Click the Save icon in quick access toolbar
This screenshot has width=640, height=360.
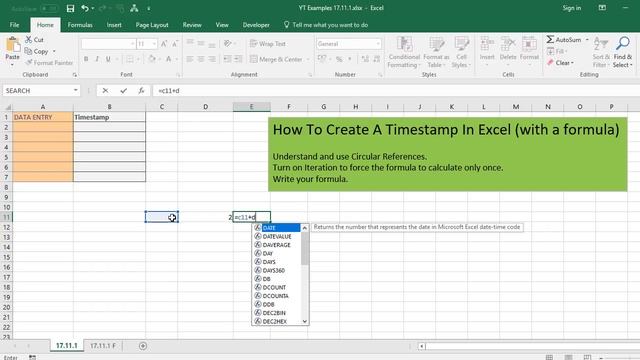pyautogui.click(x=70, y=8)
